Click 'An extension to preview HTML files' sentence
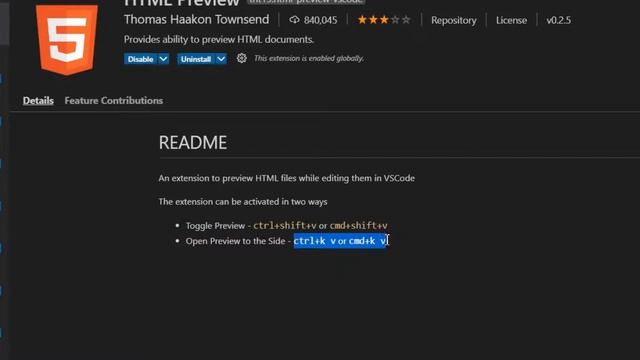 click(x=287, y=178)
